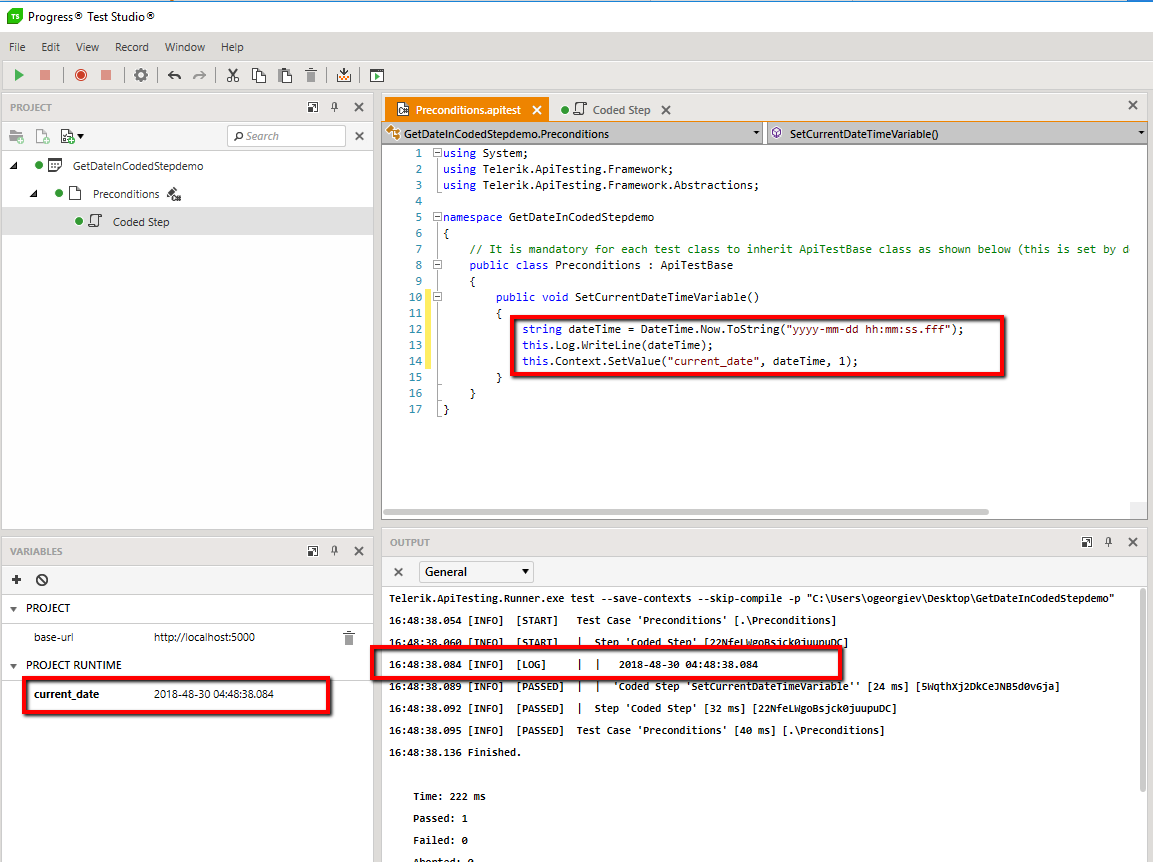Click the Paste clipboard icon

click(285, 75)
